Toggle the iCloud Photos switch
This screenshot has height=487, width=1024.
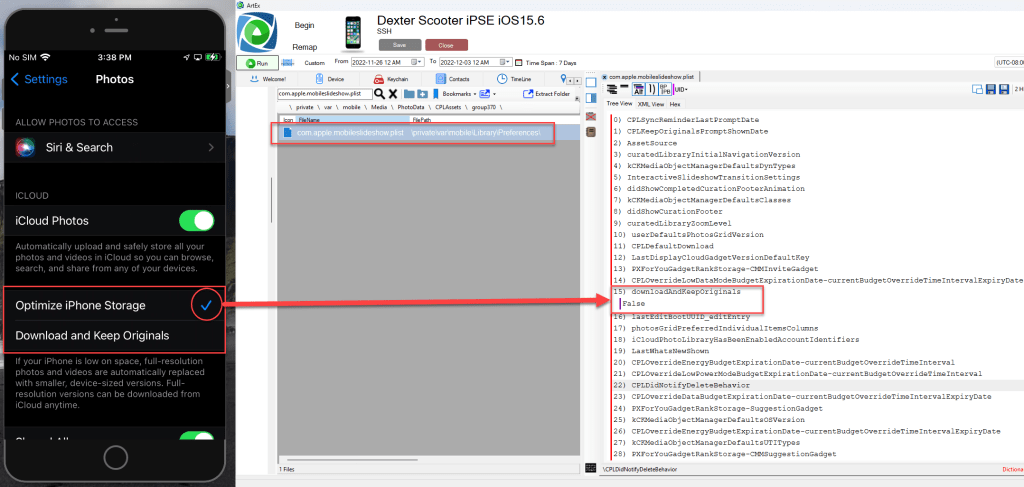point(196,221)
